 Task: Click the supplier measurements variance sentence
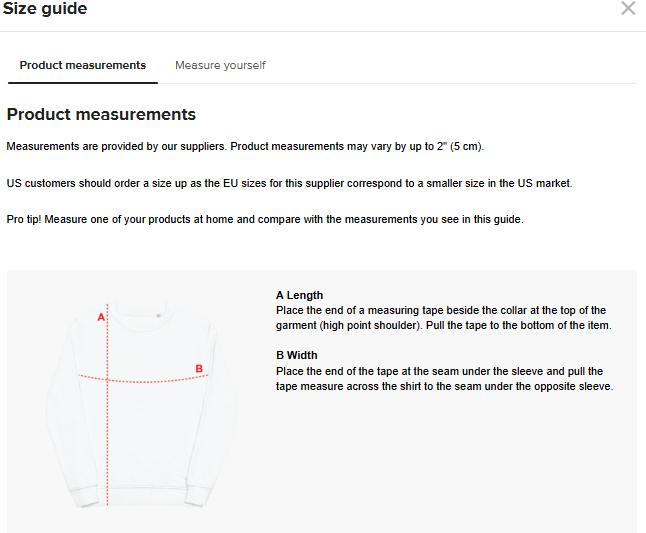pos(245,147)
